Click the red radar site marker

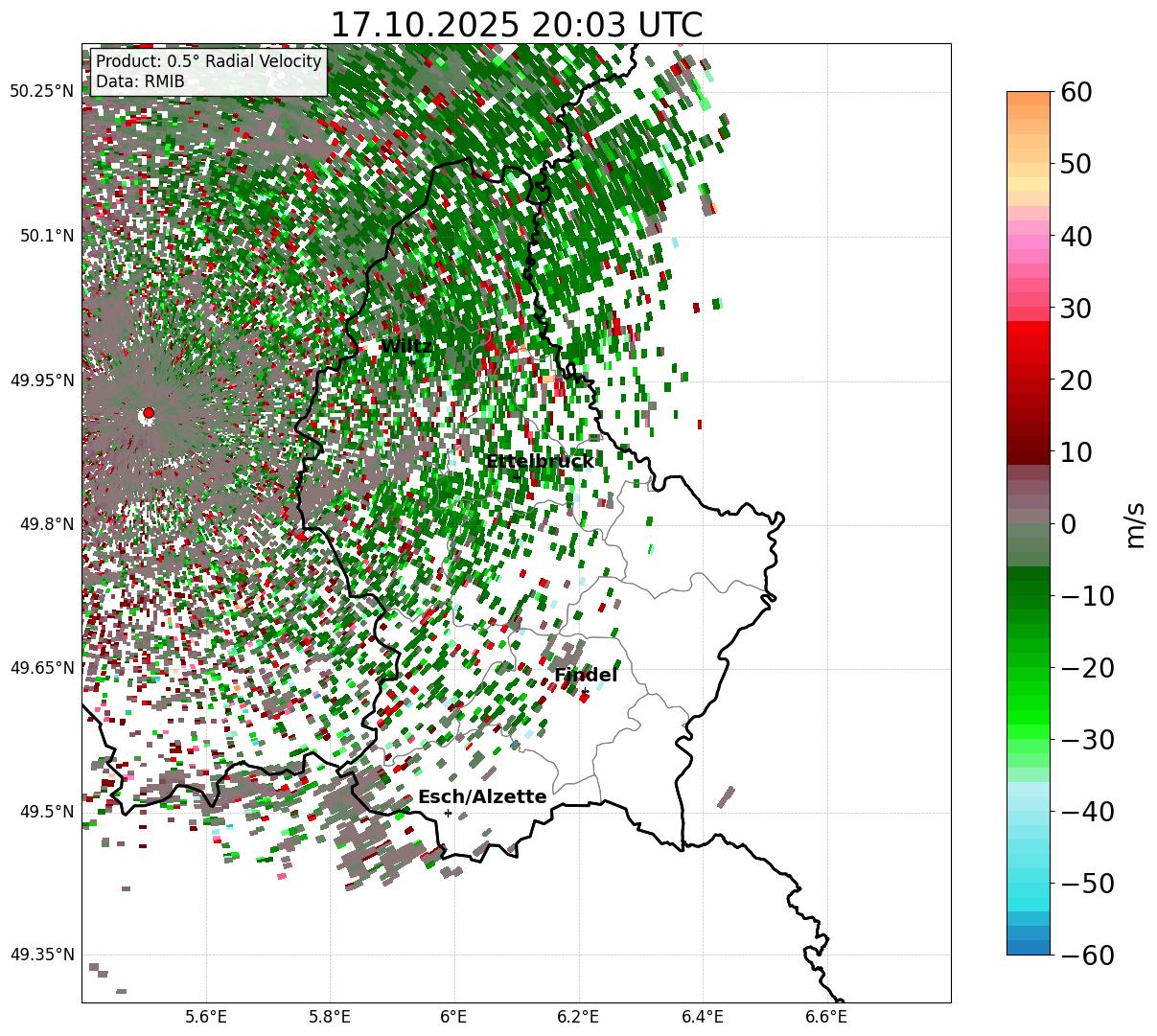click(x=148, y=413)
